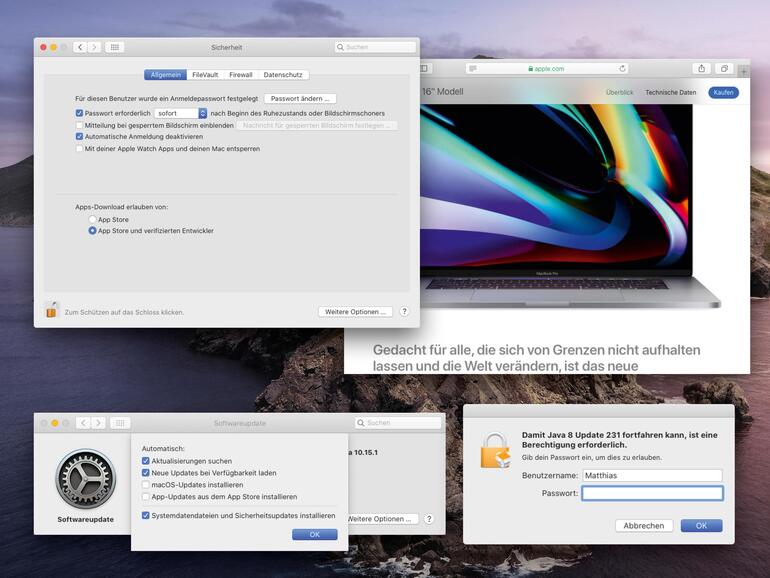Screen dimensions: 770x578
Task: Click the Passwort input field
Action: coord(652,493)
